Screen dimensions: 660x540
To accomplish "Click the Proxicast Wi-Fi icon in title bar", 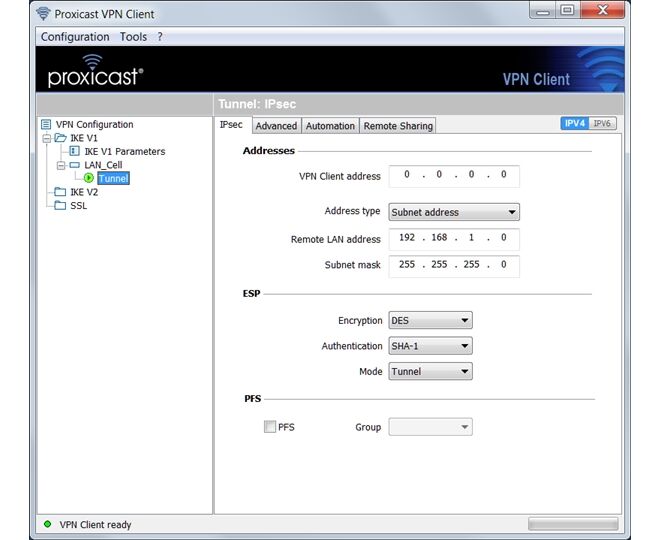I will coord(43,14).
